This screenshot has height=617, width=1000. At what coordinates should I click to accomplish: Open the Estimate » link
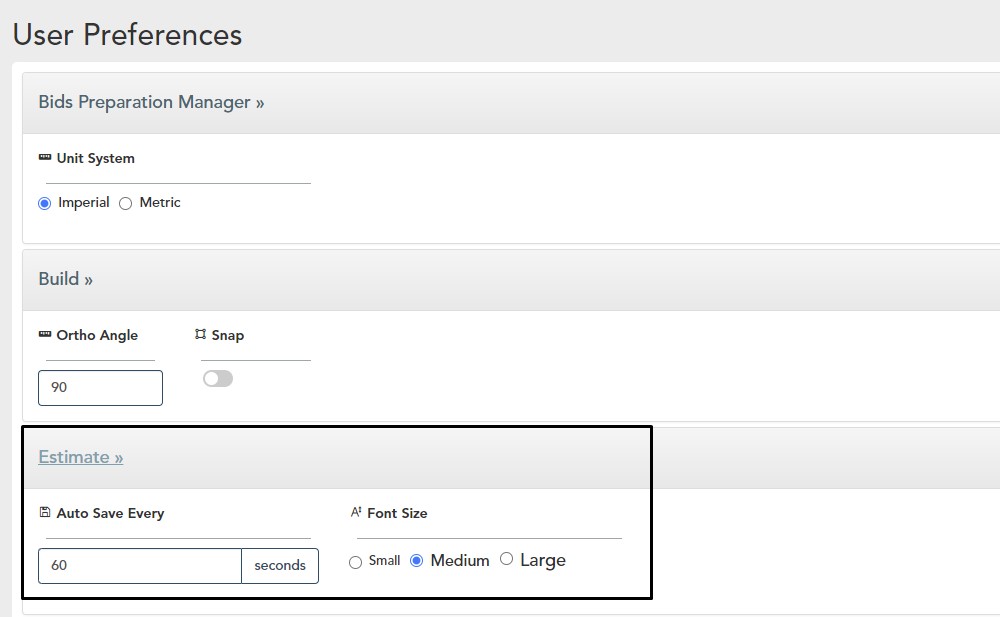(x=81, y=457)
